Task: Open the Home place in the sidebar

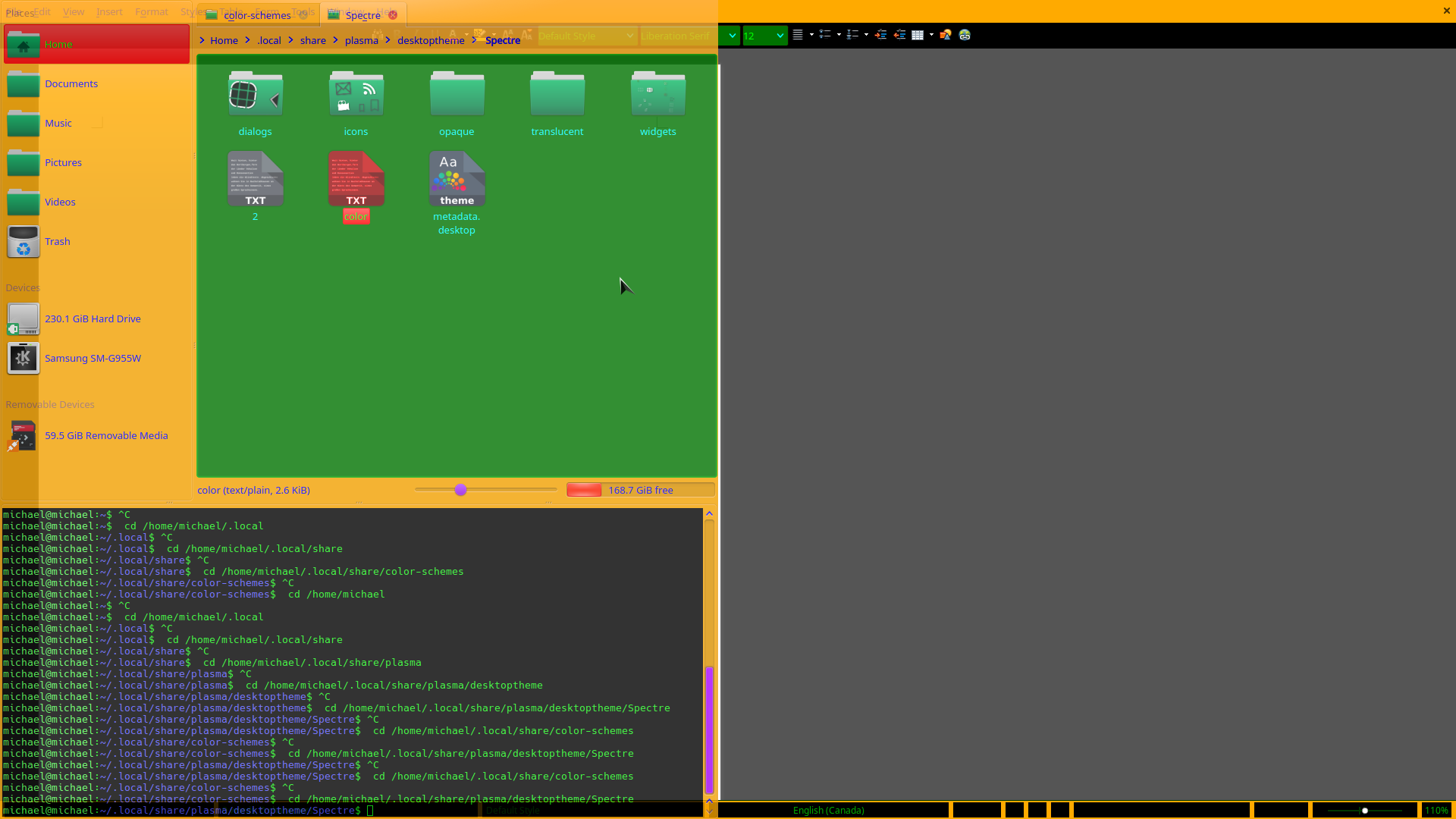Action: coord(96,44)
